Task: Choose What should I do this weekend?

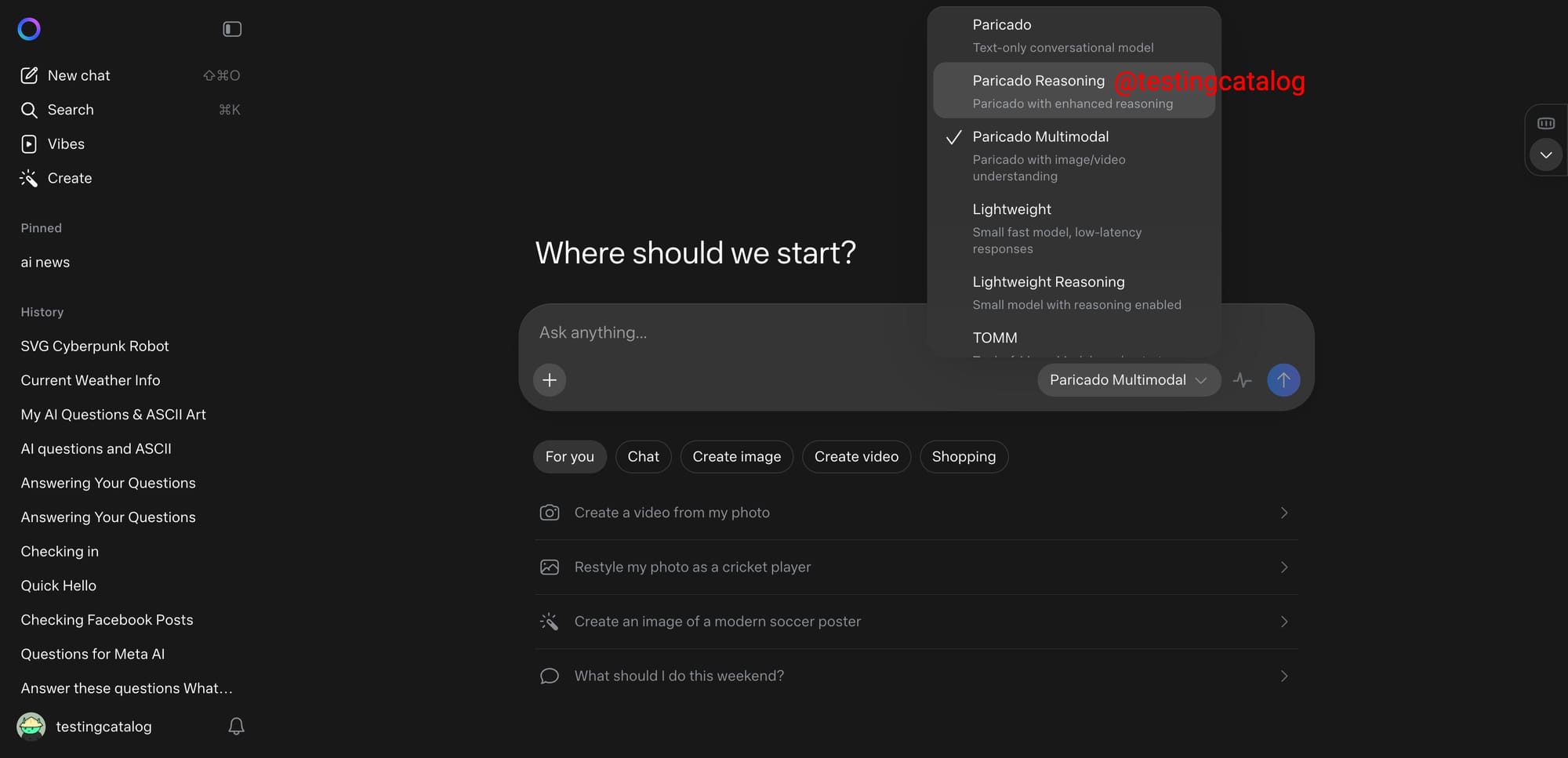Action: [916, 676]
